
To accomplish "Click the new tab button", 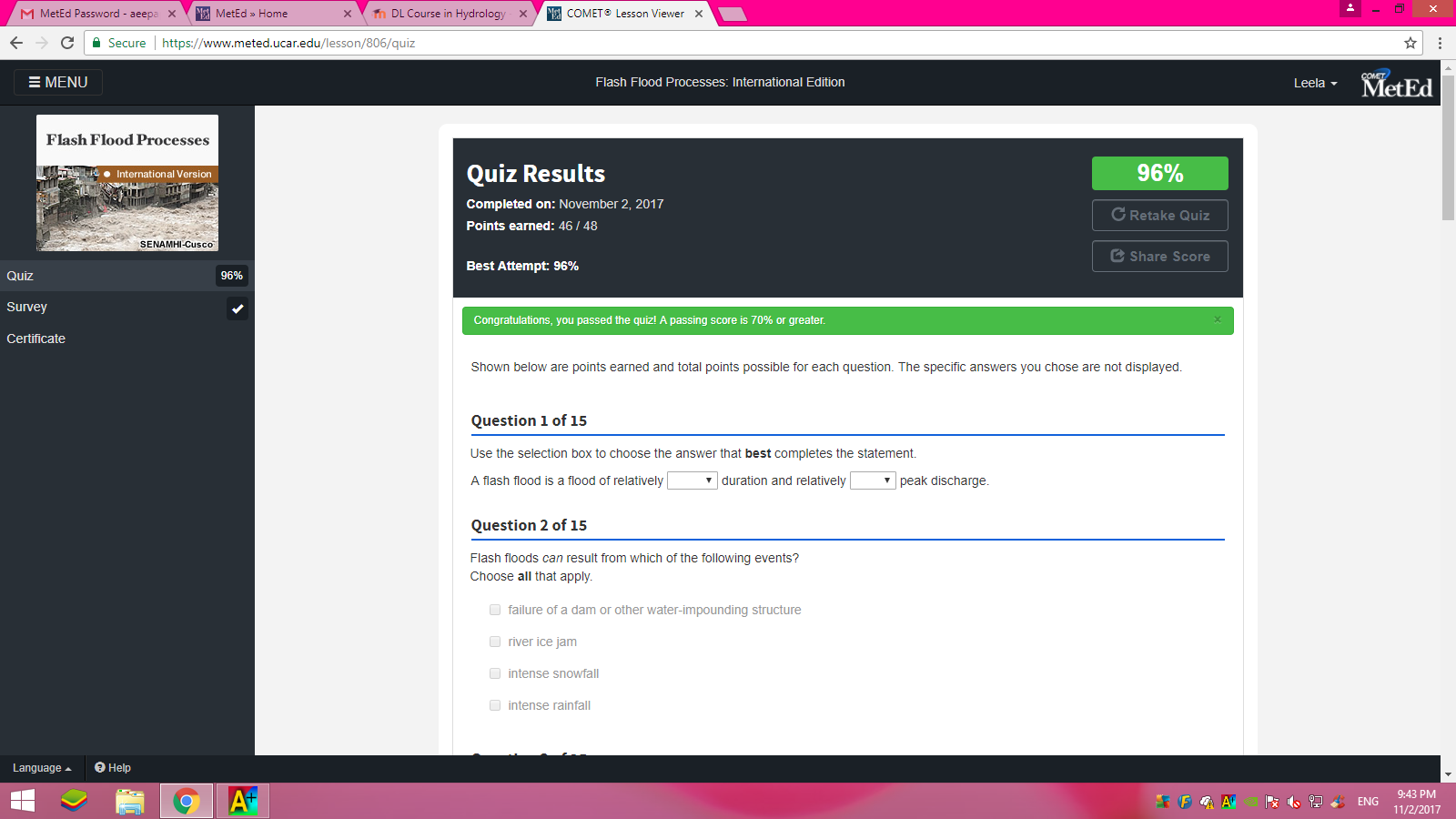I will point(733,14).
